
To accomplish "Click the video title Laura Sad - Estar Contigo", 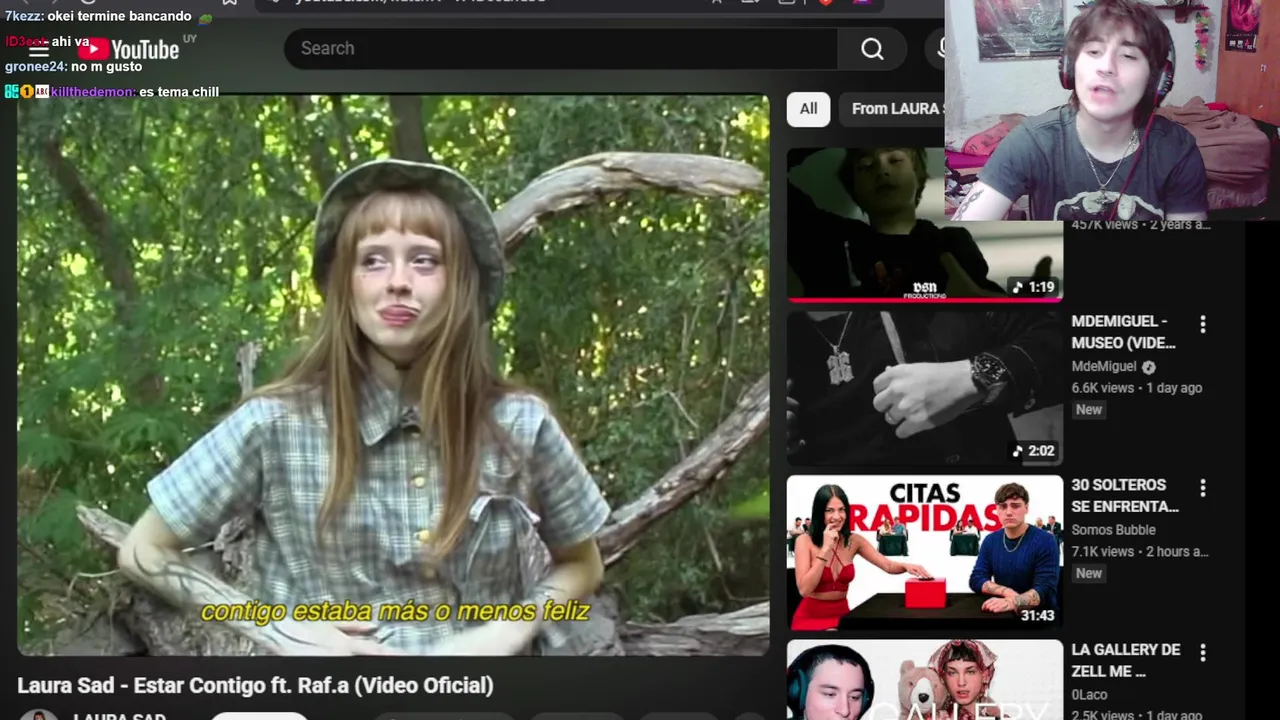I will coord(255,686).
